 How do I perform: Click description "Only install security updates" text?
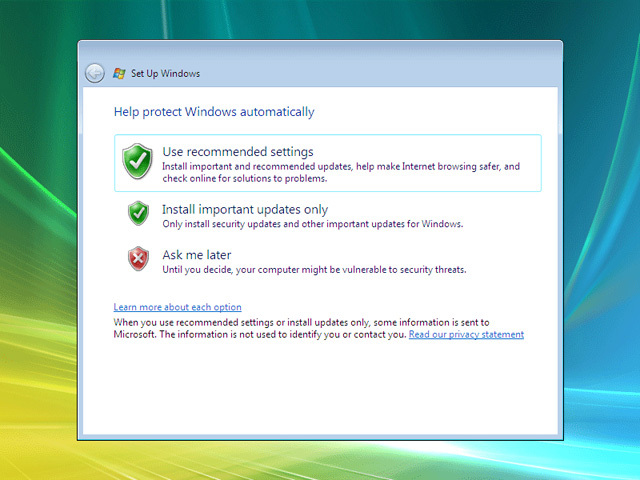[x=312, y=224]
